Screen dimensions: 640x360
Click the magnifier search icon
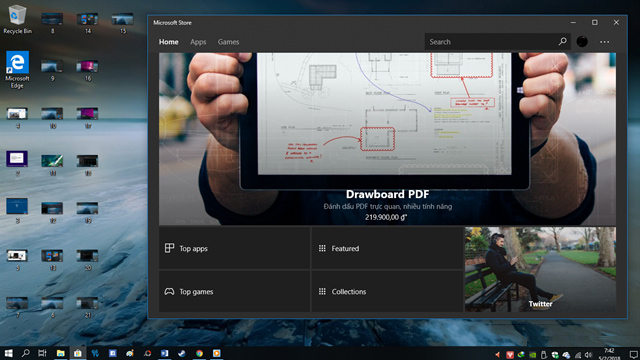(562, 41)
